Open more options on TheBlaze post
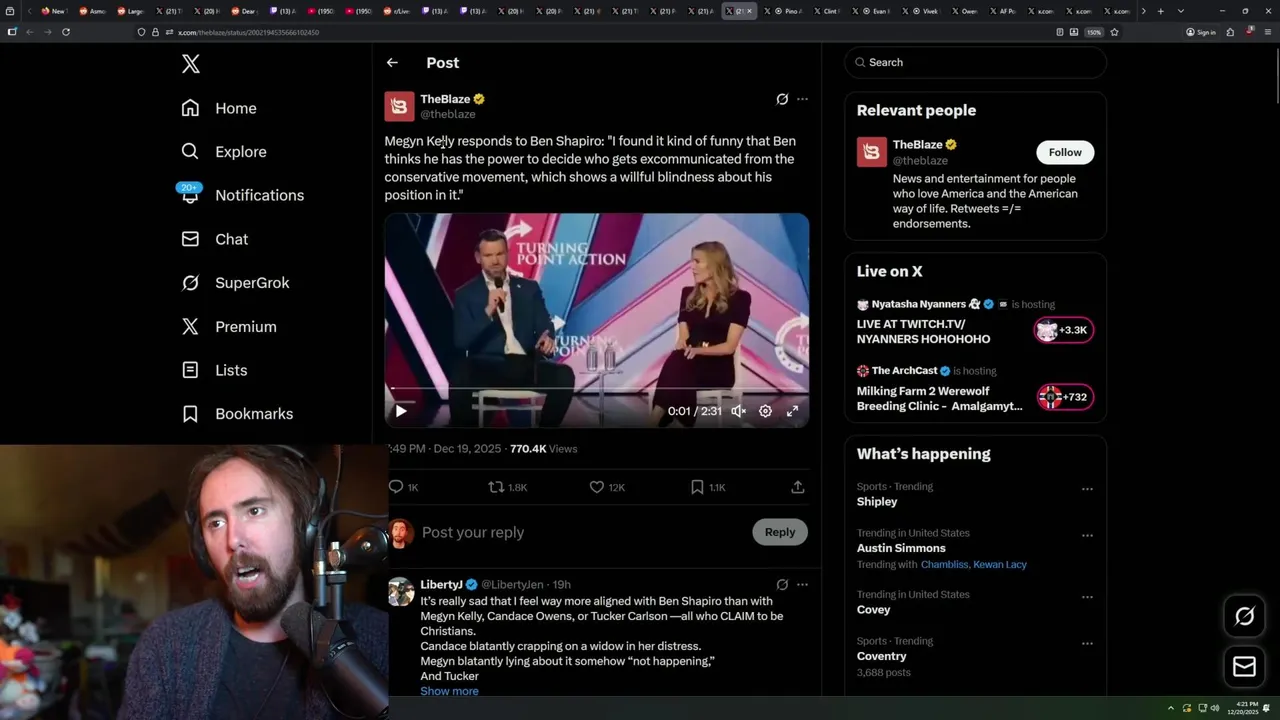The image size is (1280, 720). 802,99
